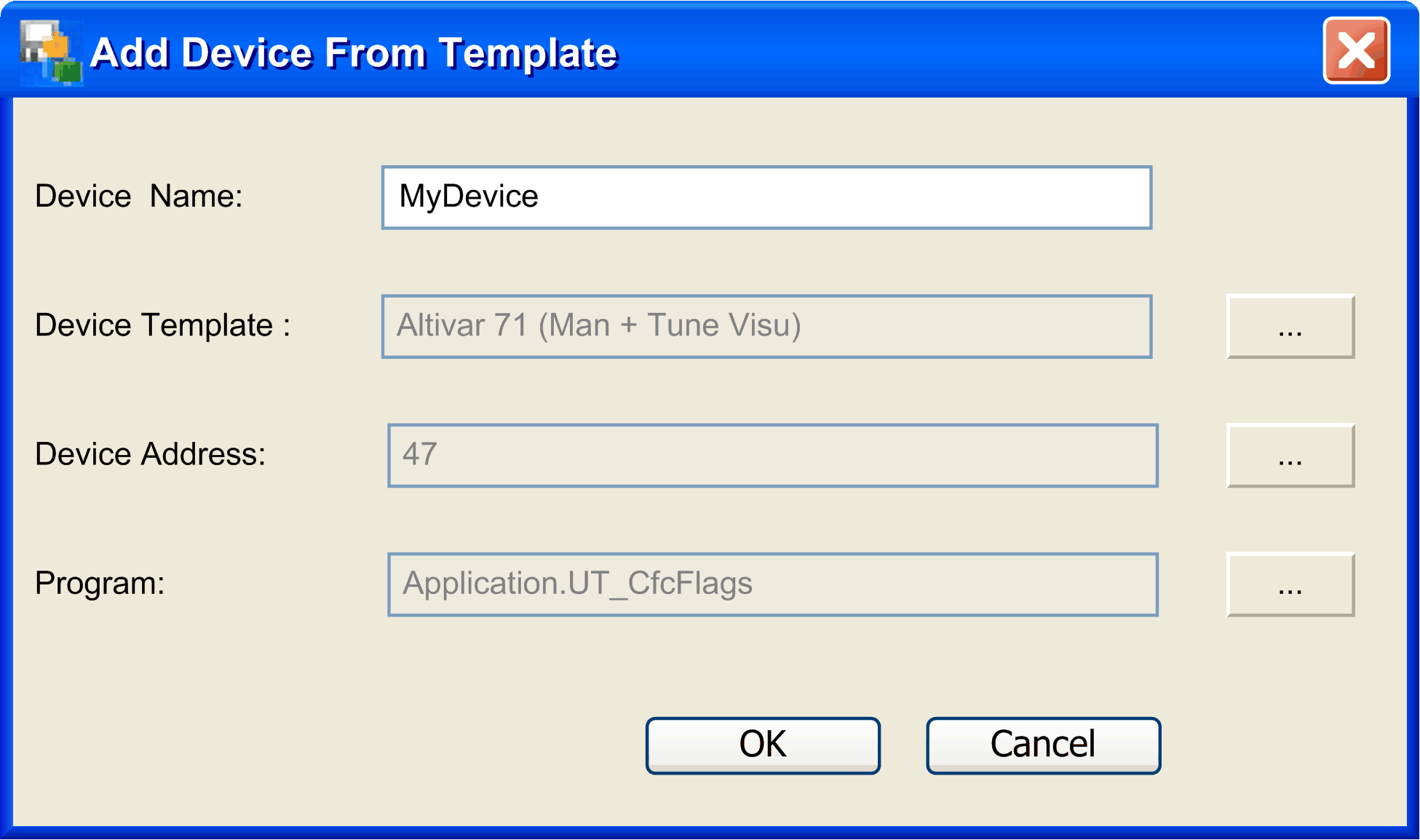Browse for a different Device Template
Screen dimensions: 1420x840
(x=1289, y=327)
